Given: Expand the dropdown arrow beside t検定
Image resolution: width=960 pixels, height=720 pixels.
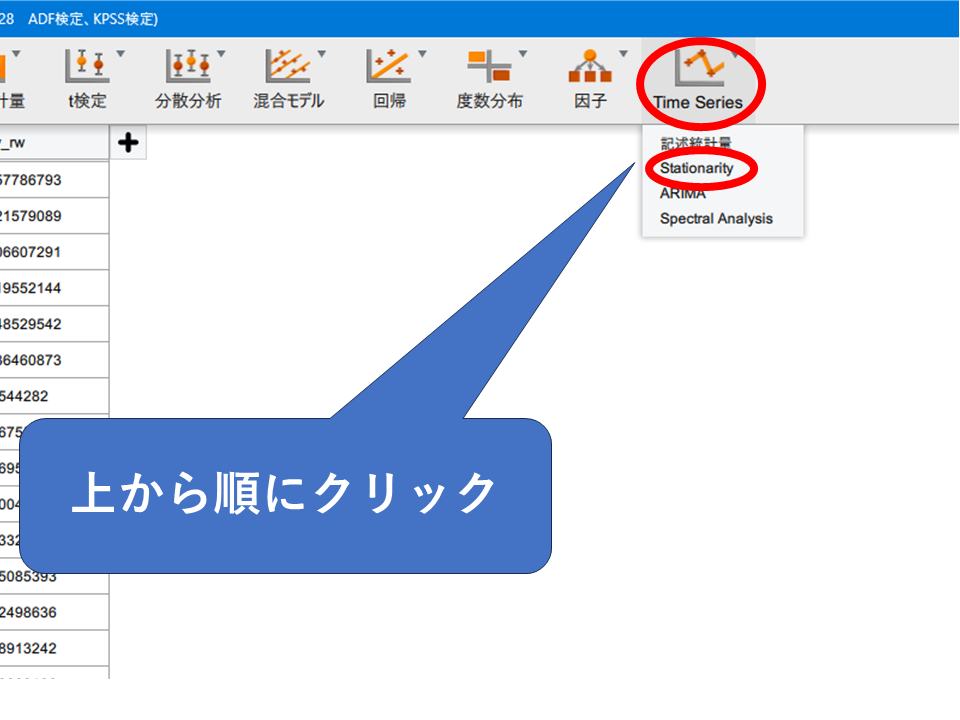Looking at the screenshot, I should point(121,54).
